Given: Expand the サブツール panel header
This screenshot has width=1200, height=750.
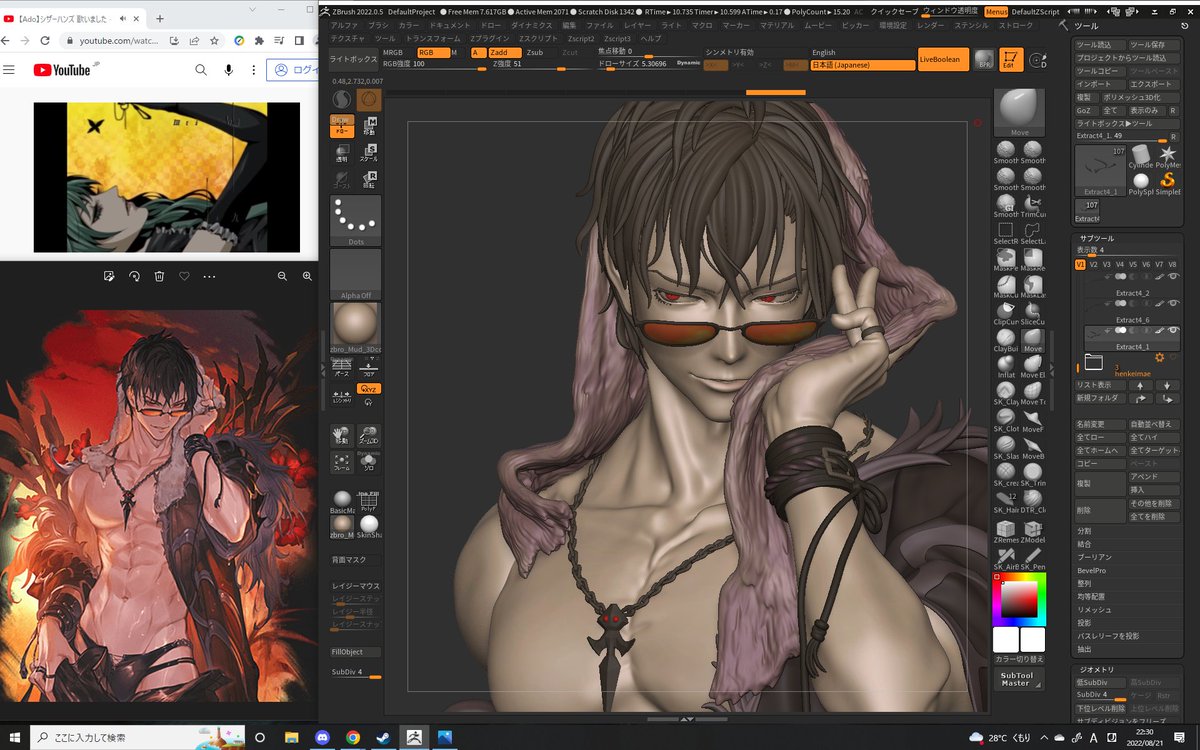Looking at the screenshot, I should point(1097,238).
